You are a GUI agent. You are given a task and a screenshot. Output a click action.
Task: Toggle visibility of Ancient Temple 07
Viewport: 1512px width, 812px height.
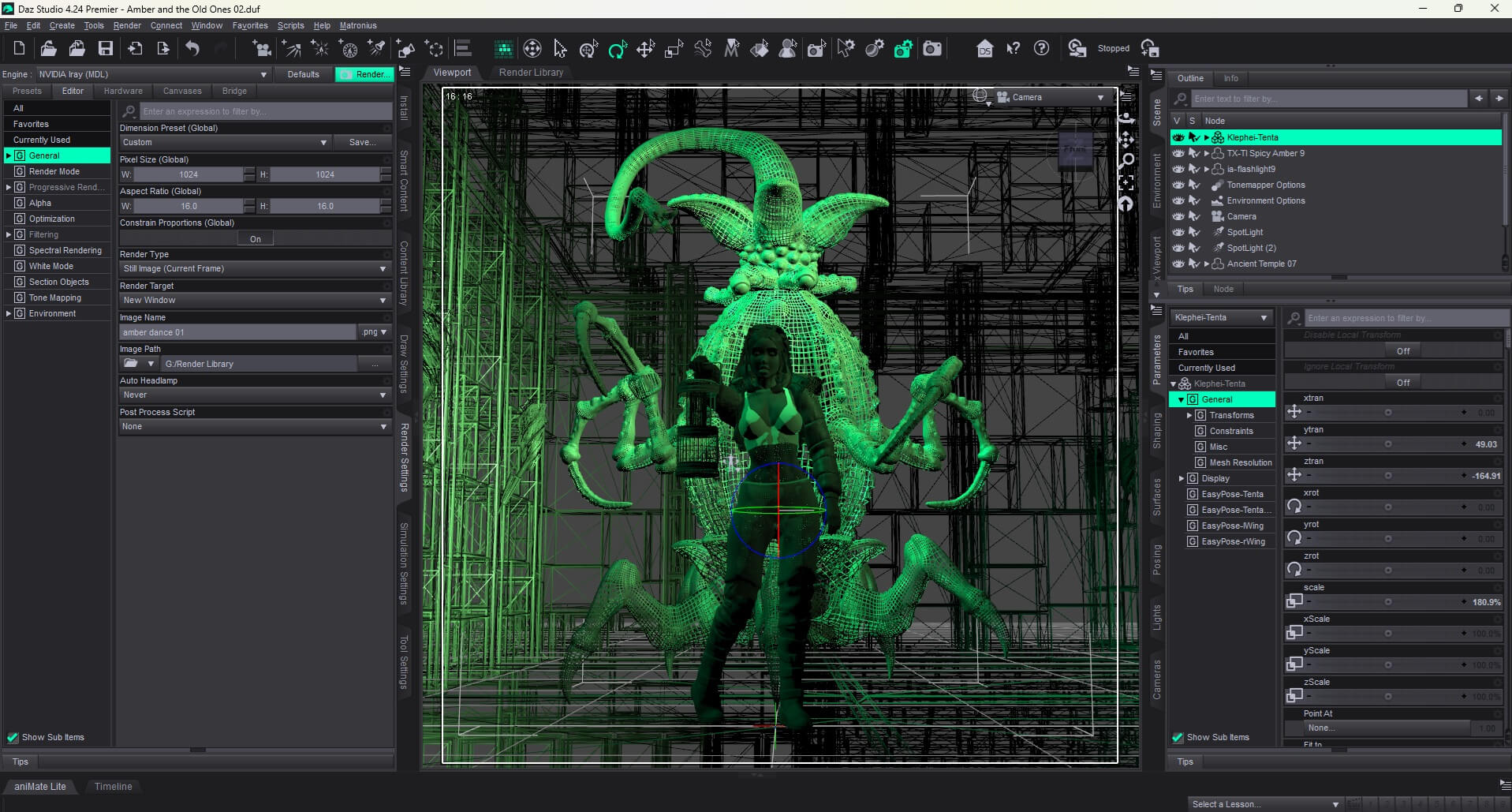click(x=1178, y=264)
